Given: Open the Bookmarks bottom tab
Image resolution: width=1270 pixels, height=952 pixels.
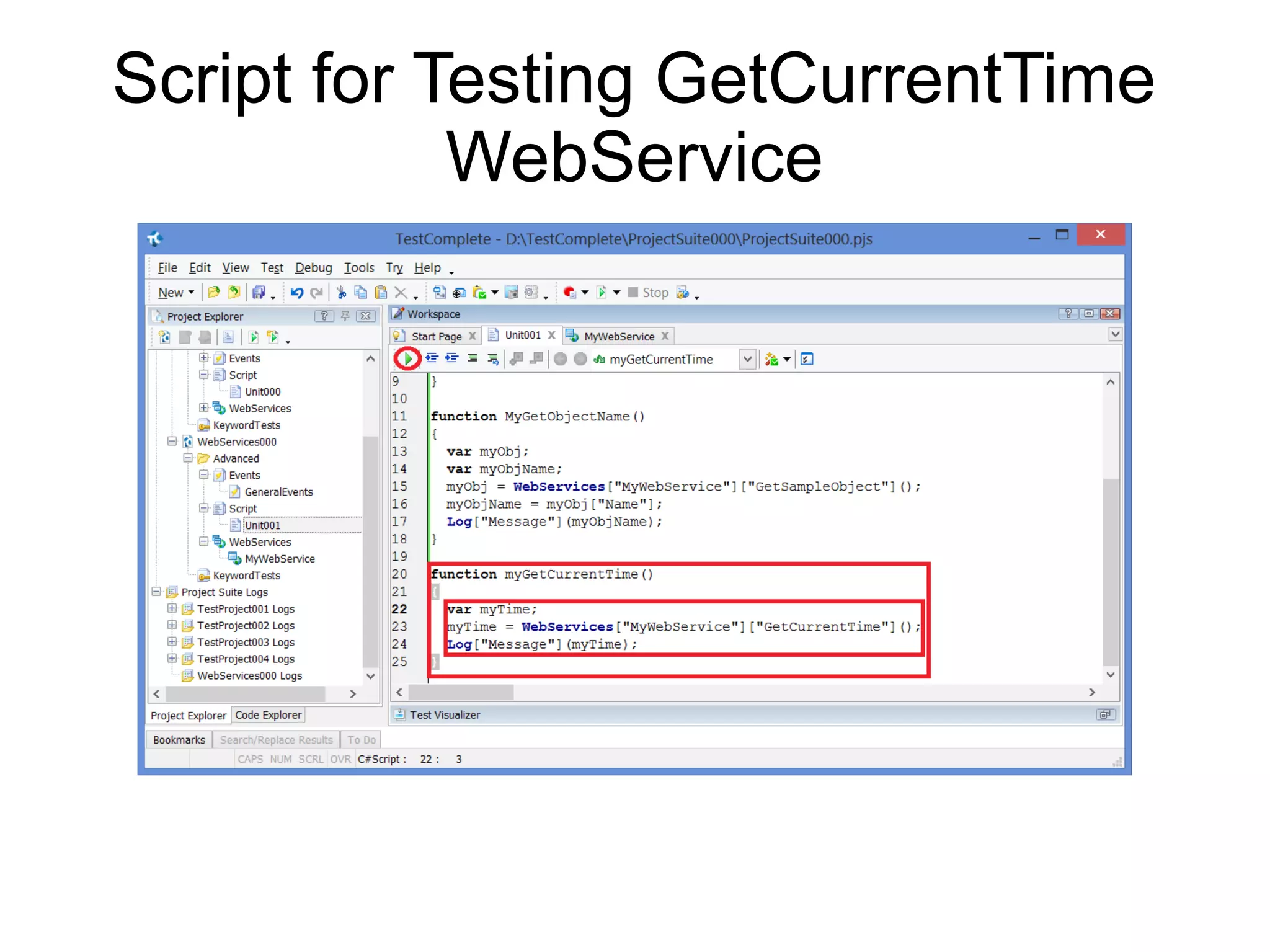Looking at the screenshot, I should click(179, 740).
